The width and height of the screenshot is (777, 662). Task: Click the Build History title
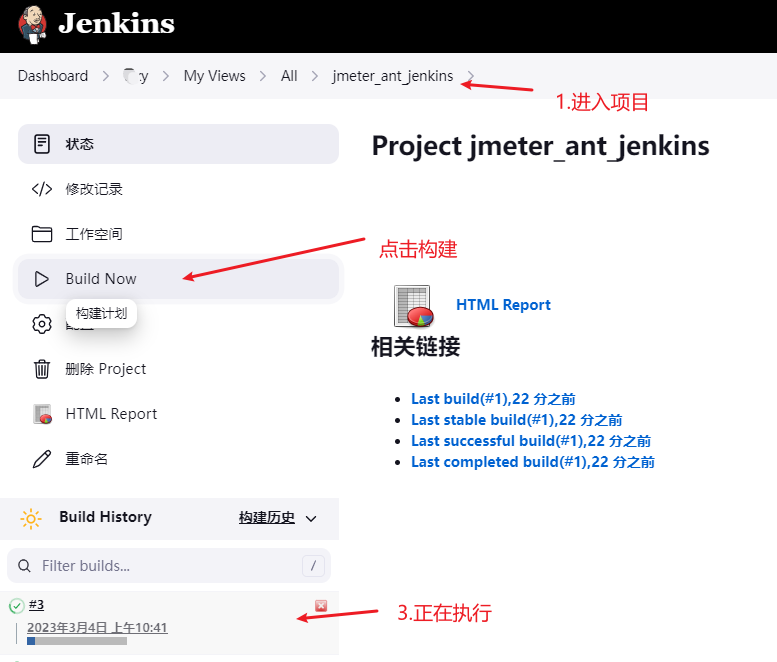click(106, 517)
